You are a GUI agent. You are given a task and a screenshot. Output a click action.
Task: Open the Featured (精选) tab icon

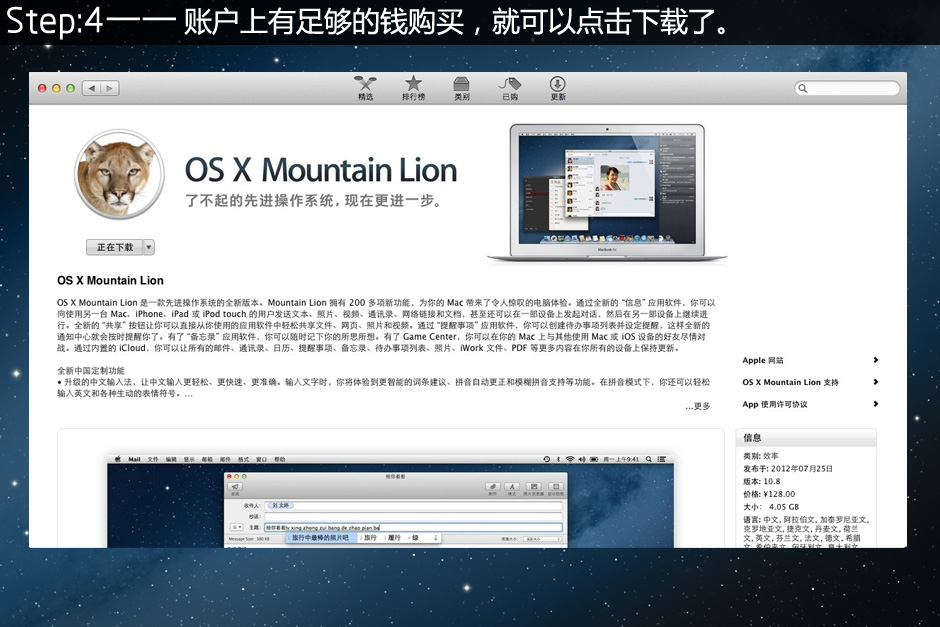(365, 88)
